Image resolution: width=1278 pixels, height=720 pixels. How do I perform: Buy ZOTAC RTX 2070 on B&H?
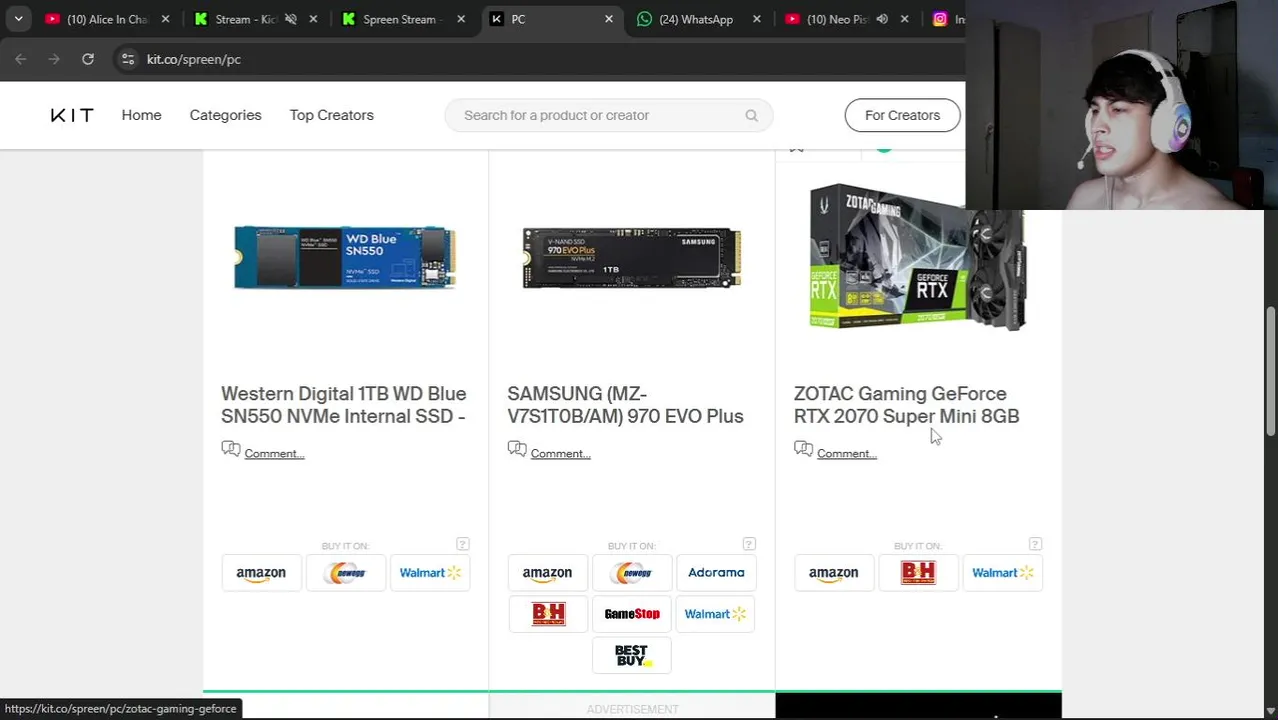pyautogui.click(x=918, y=573)
